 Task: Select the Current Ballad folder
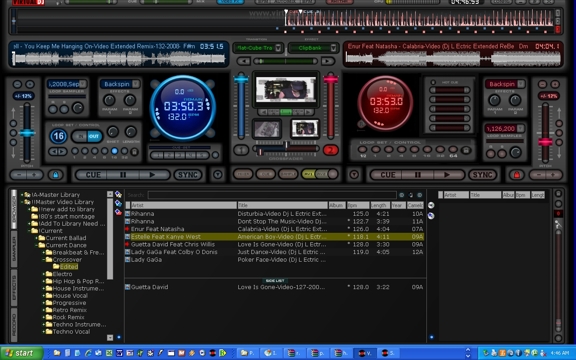(x=65, y=238)
